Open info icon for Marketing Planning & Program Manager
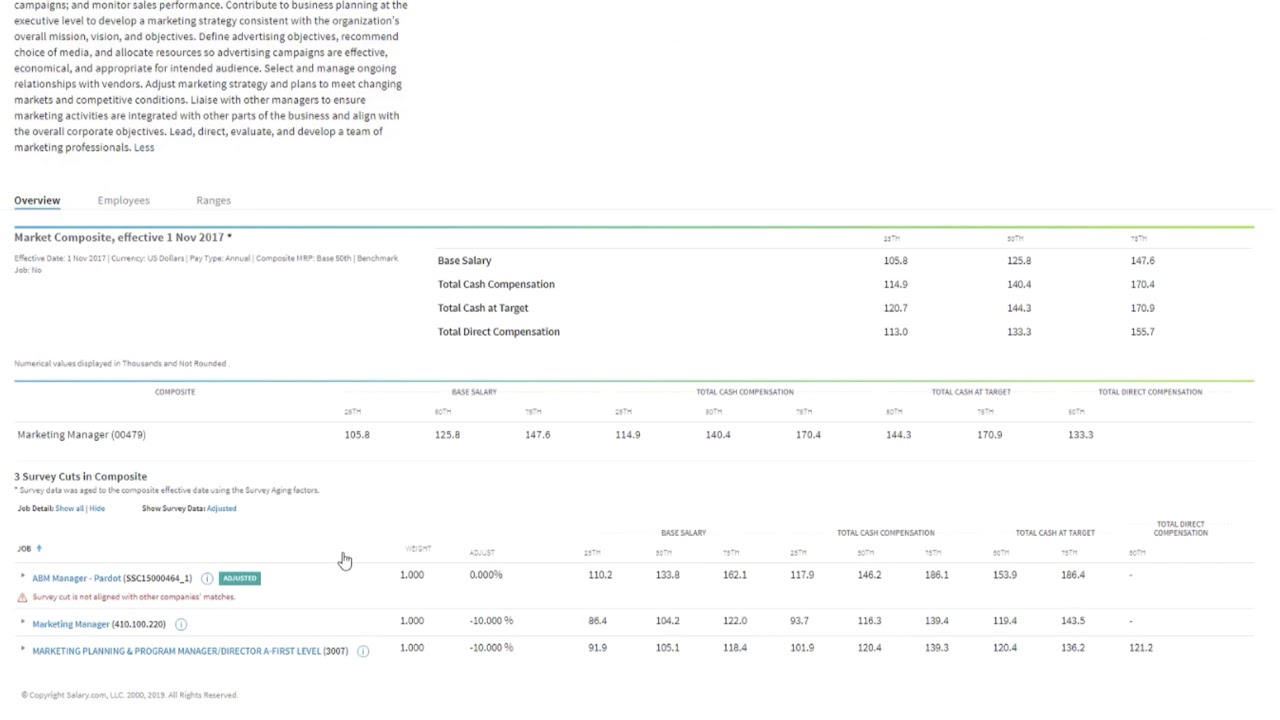This screenshot has height=720, width=1280. [363, 651]
